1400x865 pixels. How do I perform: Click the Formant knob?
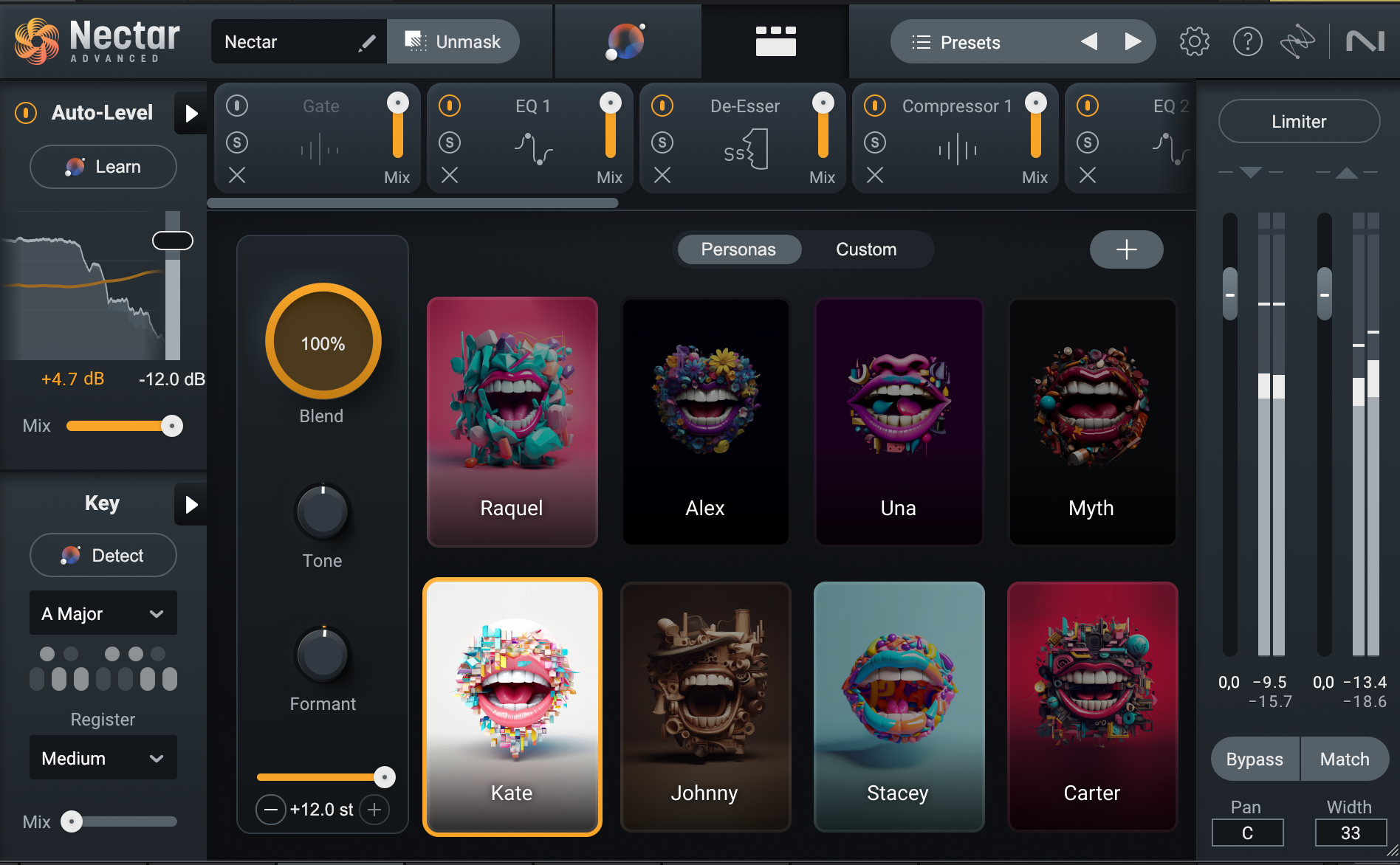click(x=323, y=654)
